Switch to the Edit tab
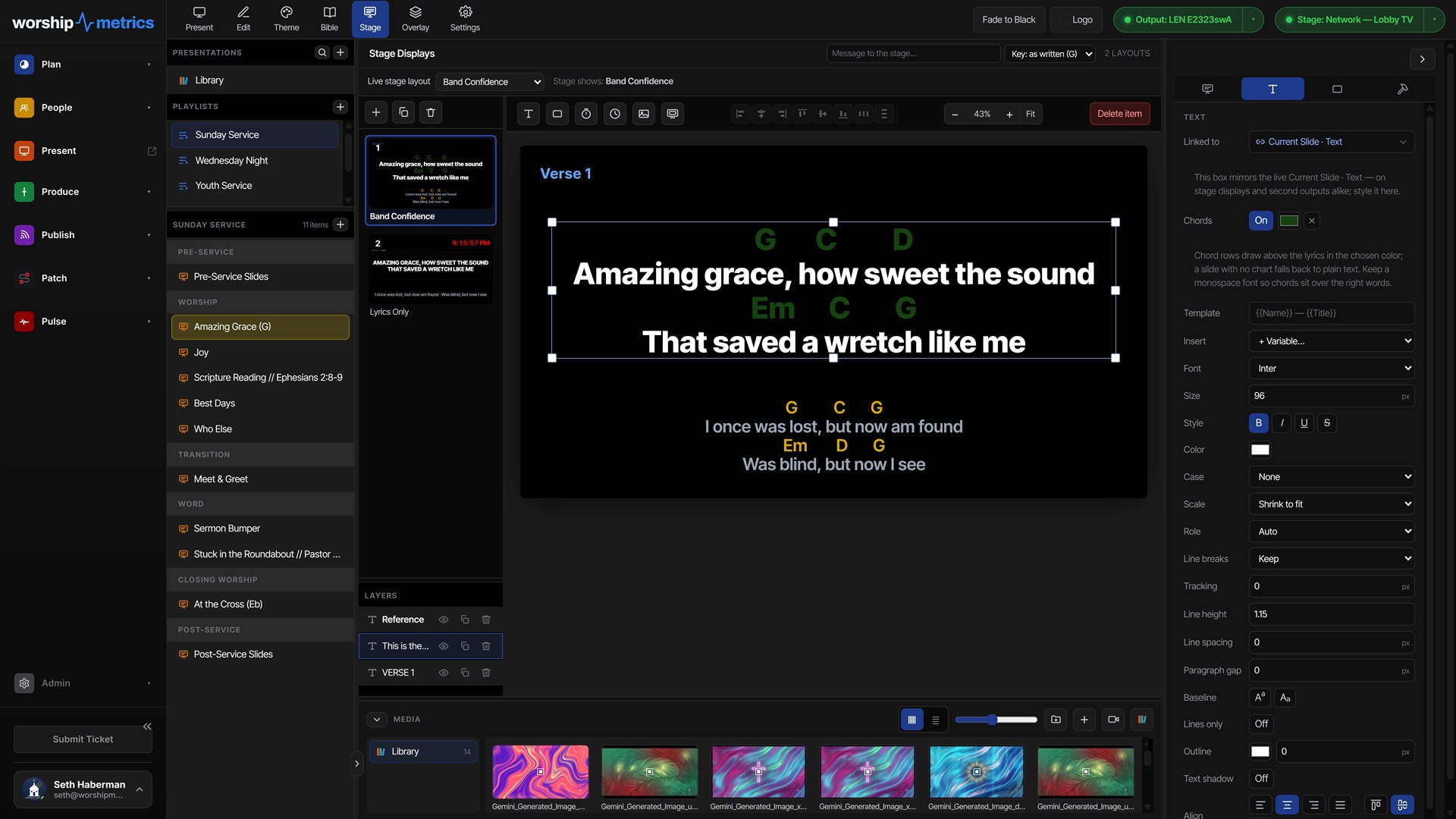Viewport: 1456px width, 819px height. pyautogui.click(x=243, y=19)
